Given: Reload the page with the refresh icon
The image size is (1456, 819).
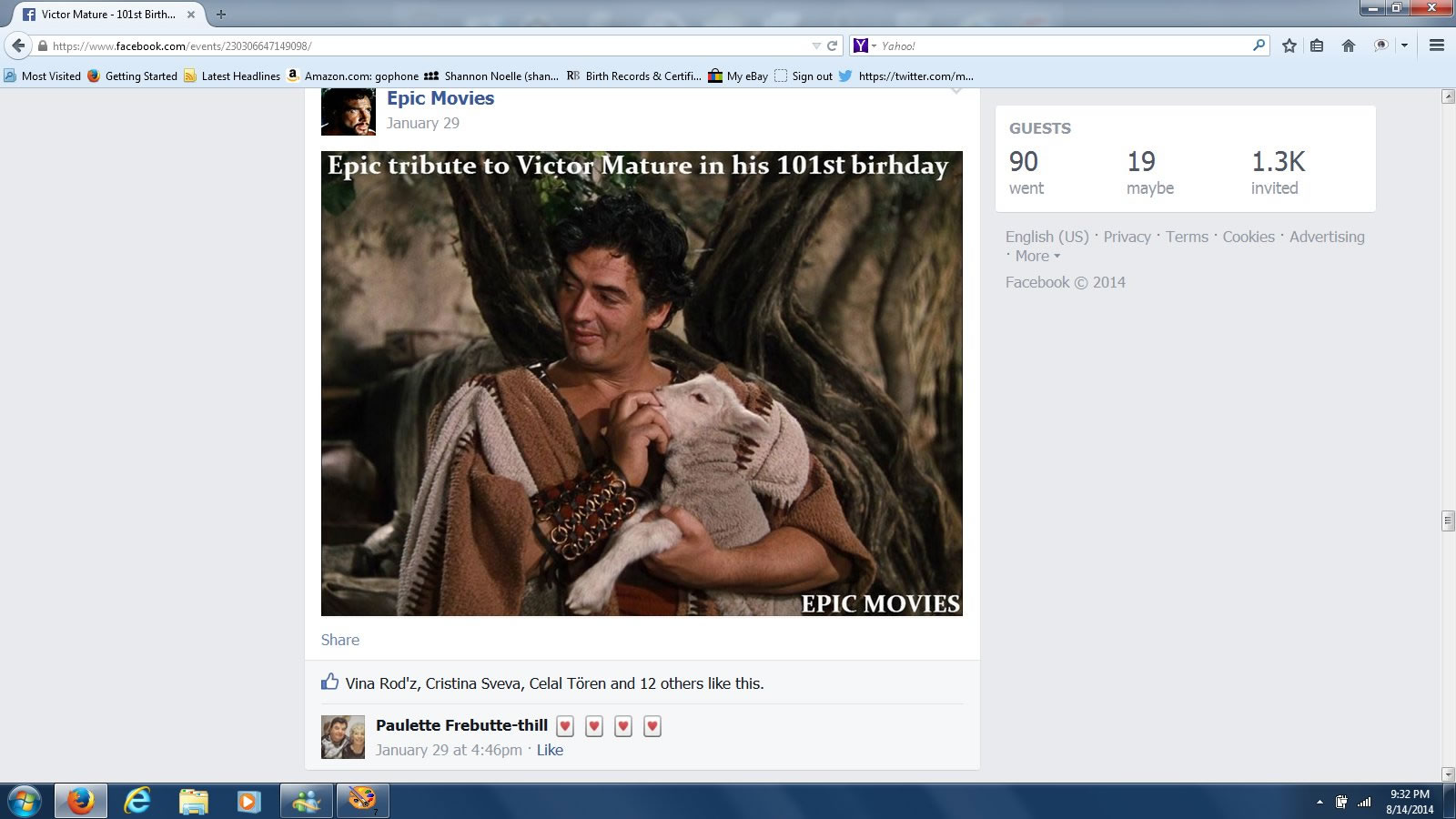Looking at the screenshot, I should coord(832,45).
